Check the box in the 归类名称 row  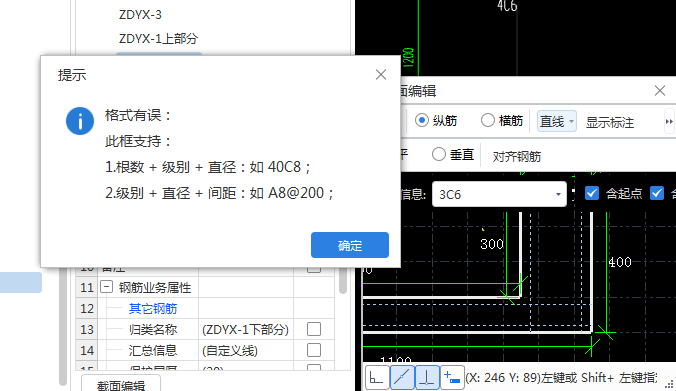314,329
